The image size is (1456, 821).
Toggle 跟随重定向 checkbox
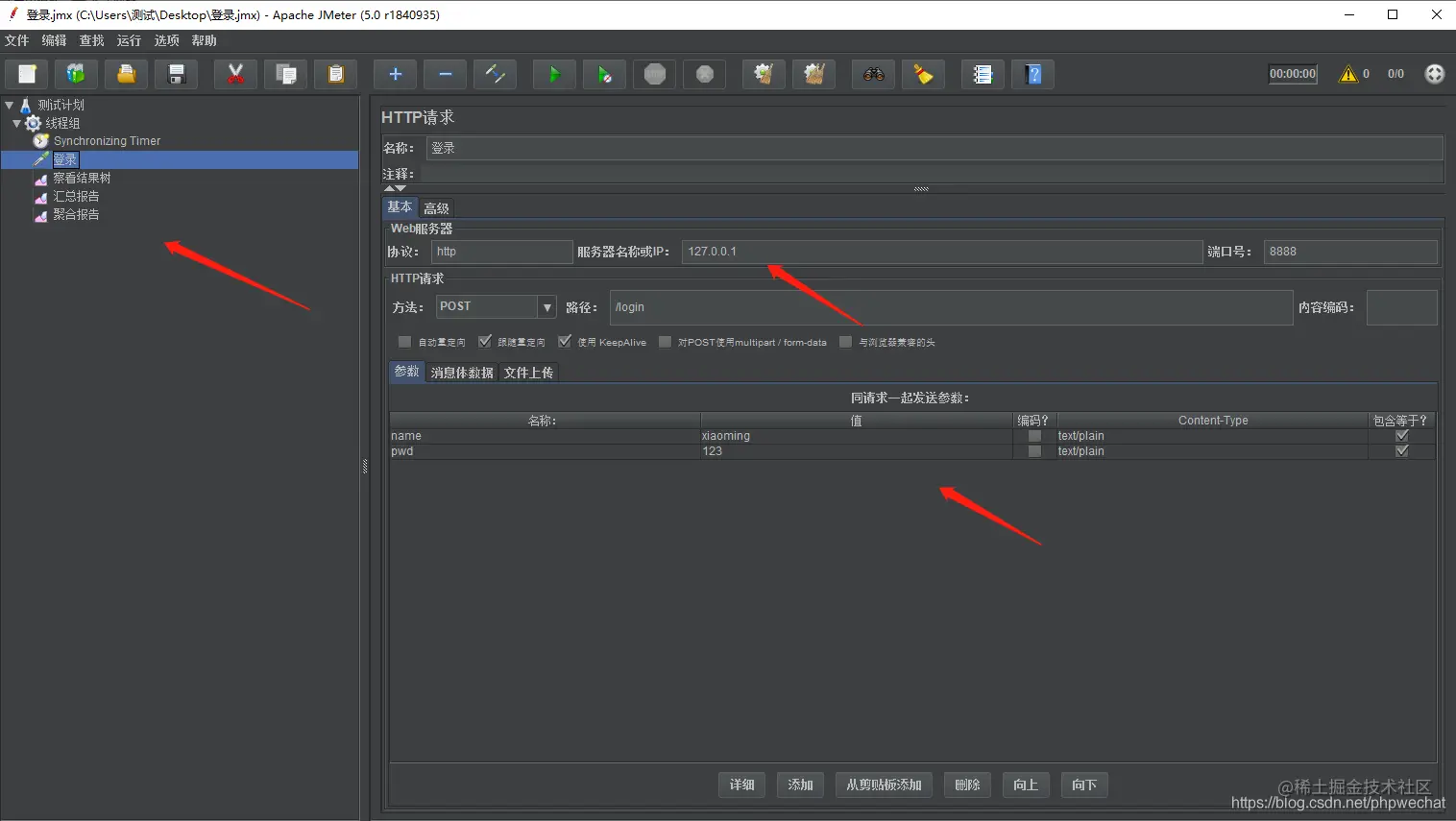pyautogui.click(x=484, y=342)
